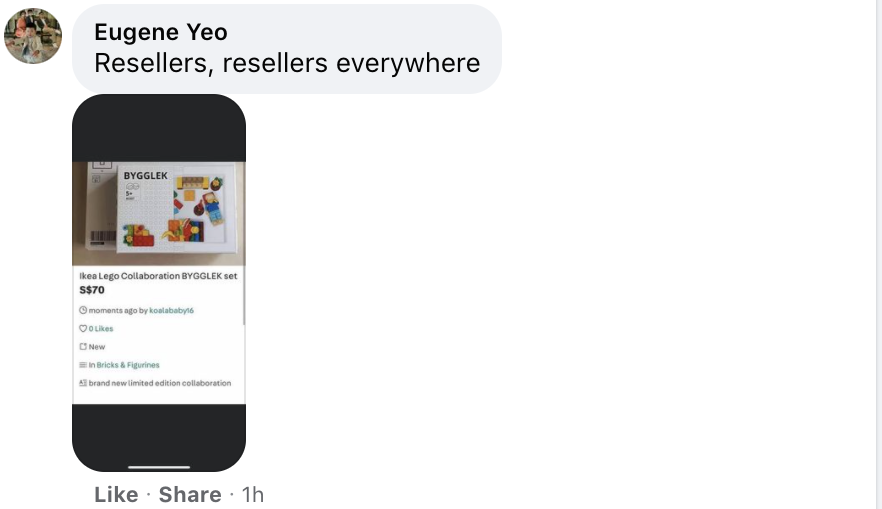Click the heart icon beside 0 Likes
The image size is (882, 509).
pos(83,328)
